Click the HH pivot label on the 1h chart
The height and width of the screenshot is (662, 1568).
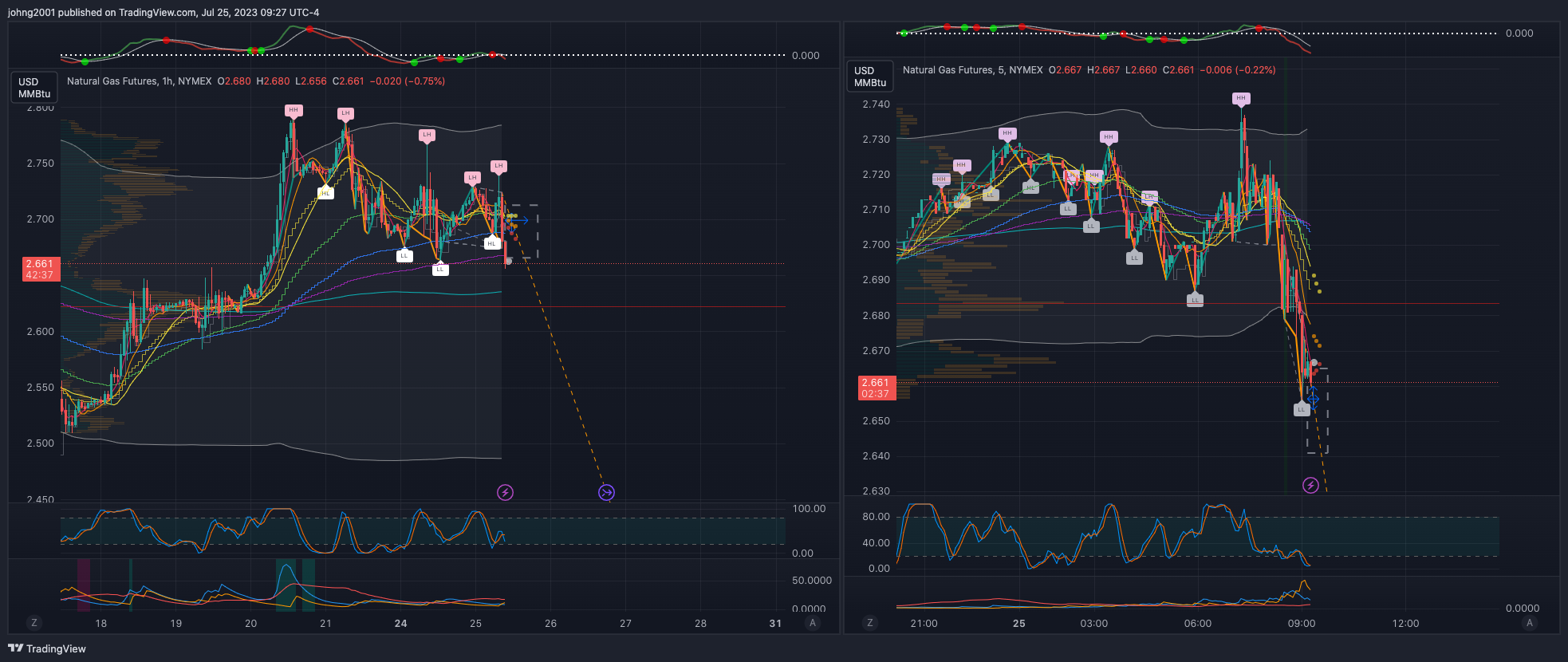[x=294, y=111]
